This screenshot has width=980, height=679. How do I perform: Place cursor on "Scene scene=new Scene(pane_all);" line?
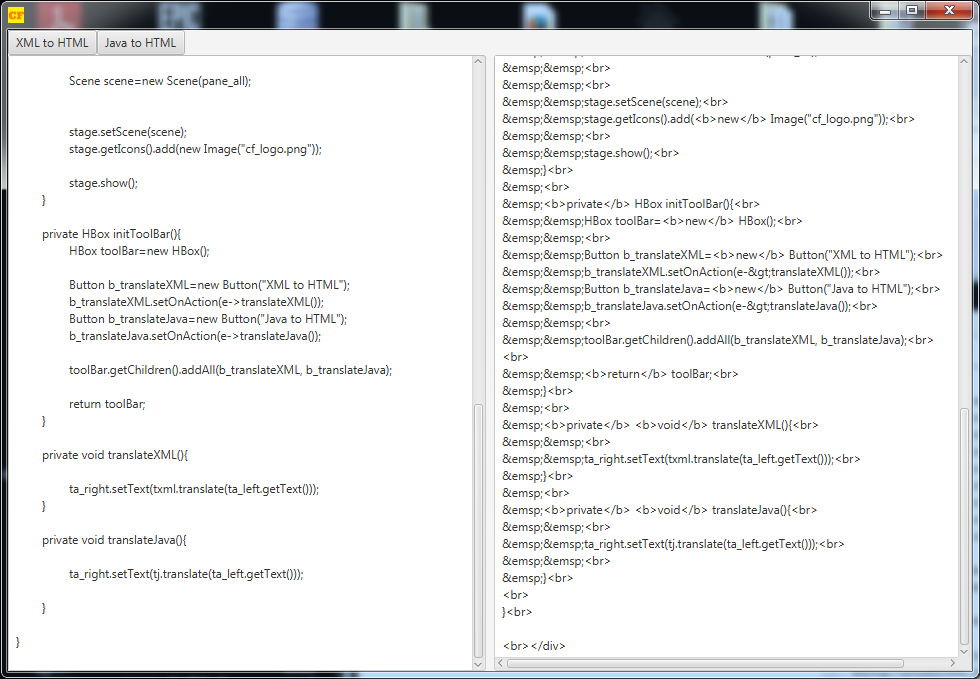click(x=160, y=81)
